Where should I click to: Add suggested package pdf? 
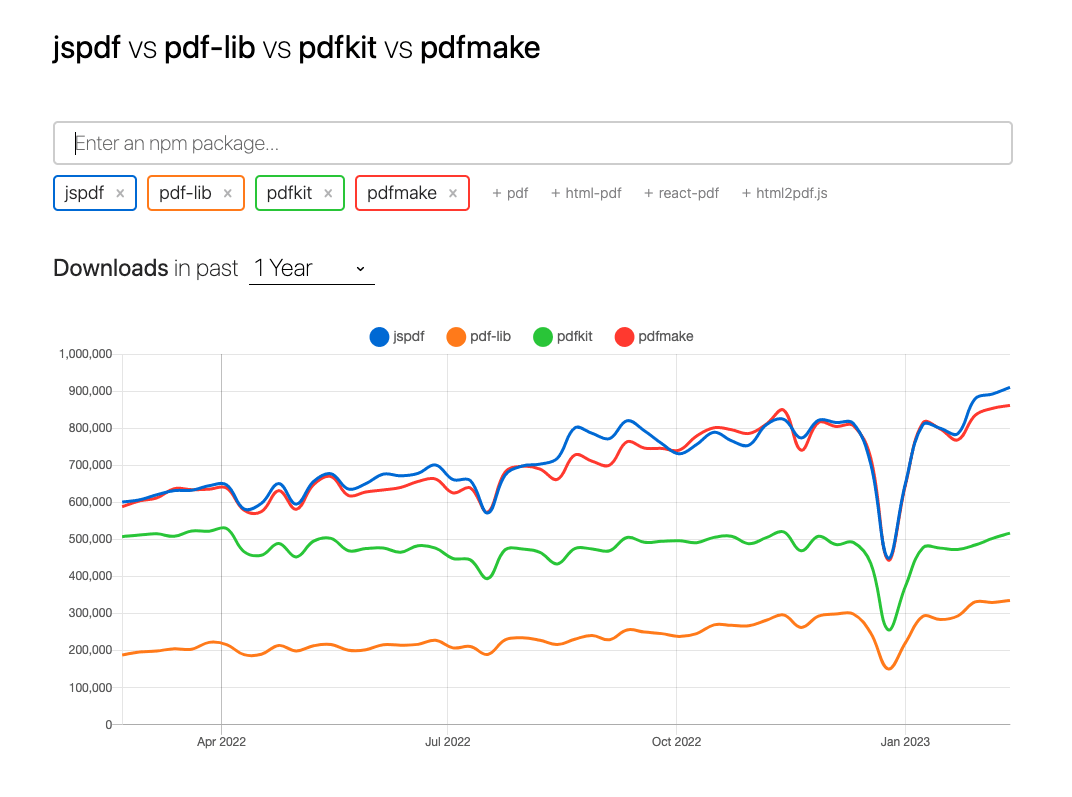point(510,193)
